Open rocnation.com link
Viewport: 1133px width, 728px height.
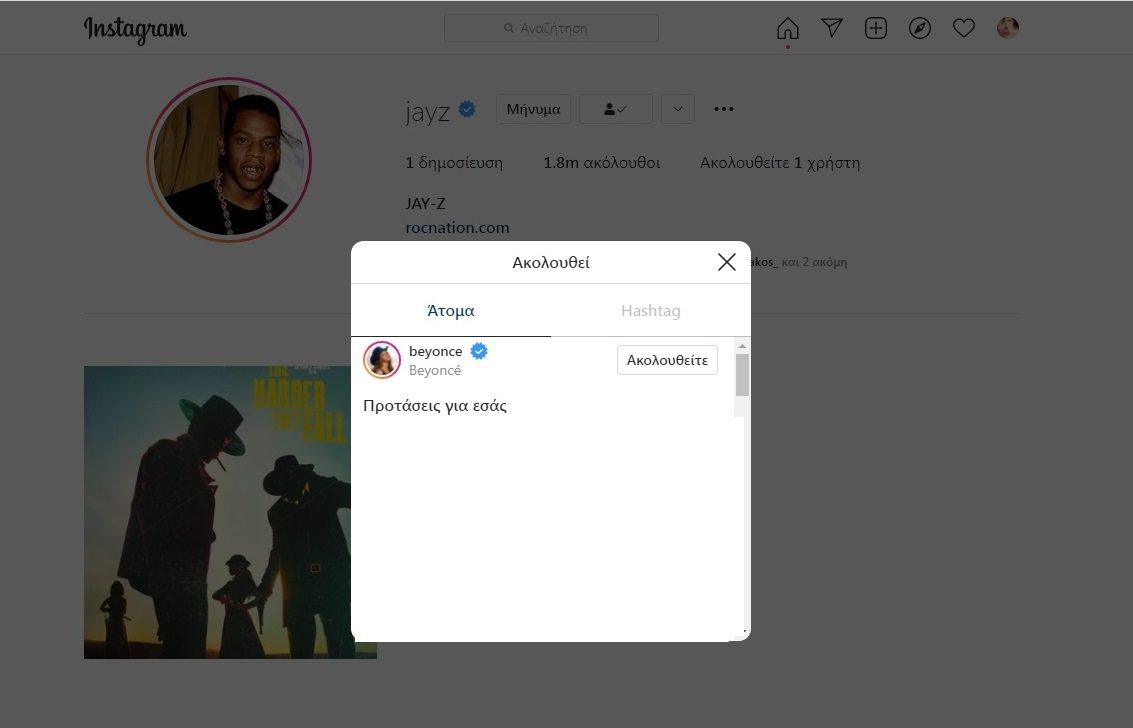click(457, 228)
